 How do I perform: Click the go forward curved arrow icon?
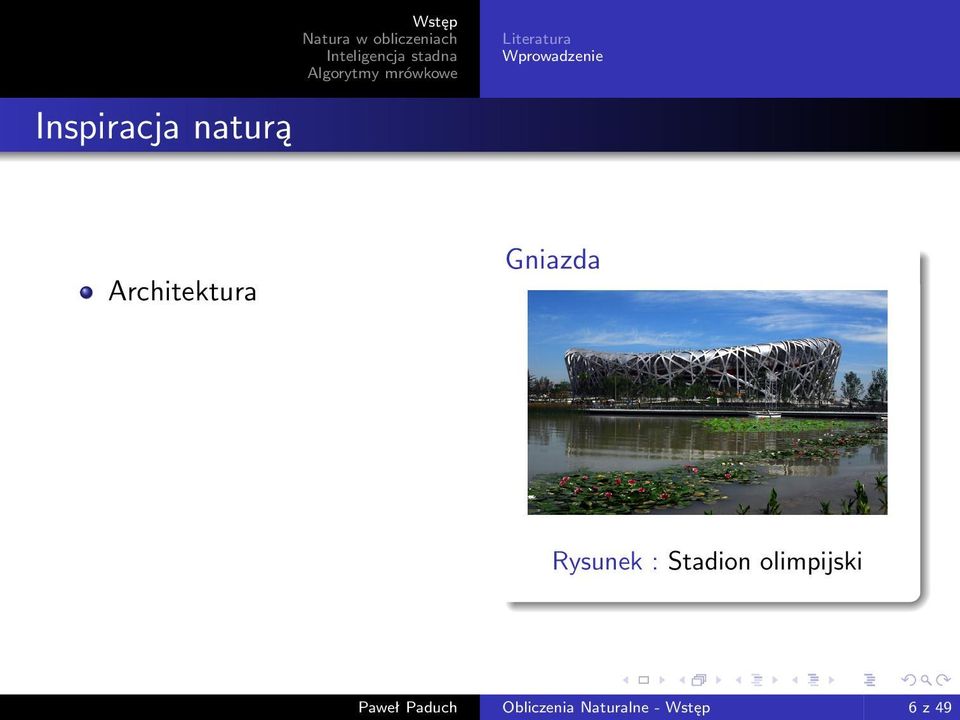(943, 680)
